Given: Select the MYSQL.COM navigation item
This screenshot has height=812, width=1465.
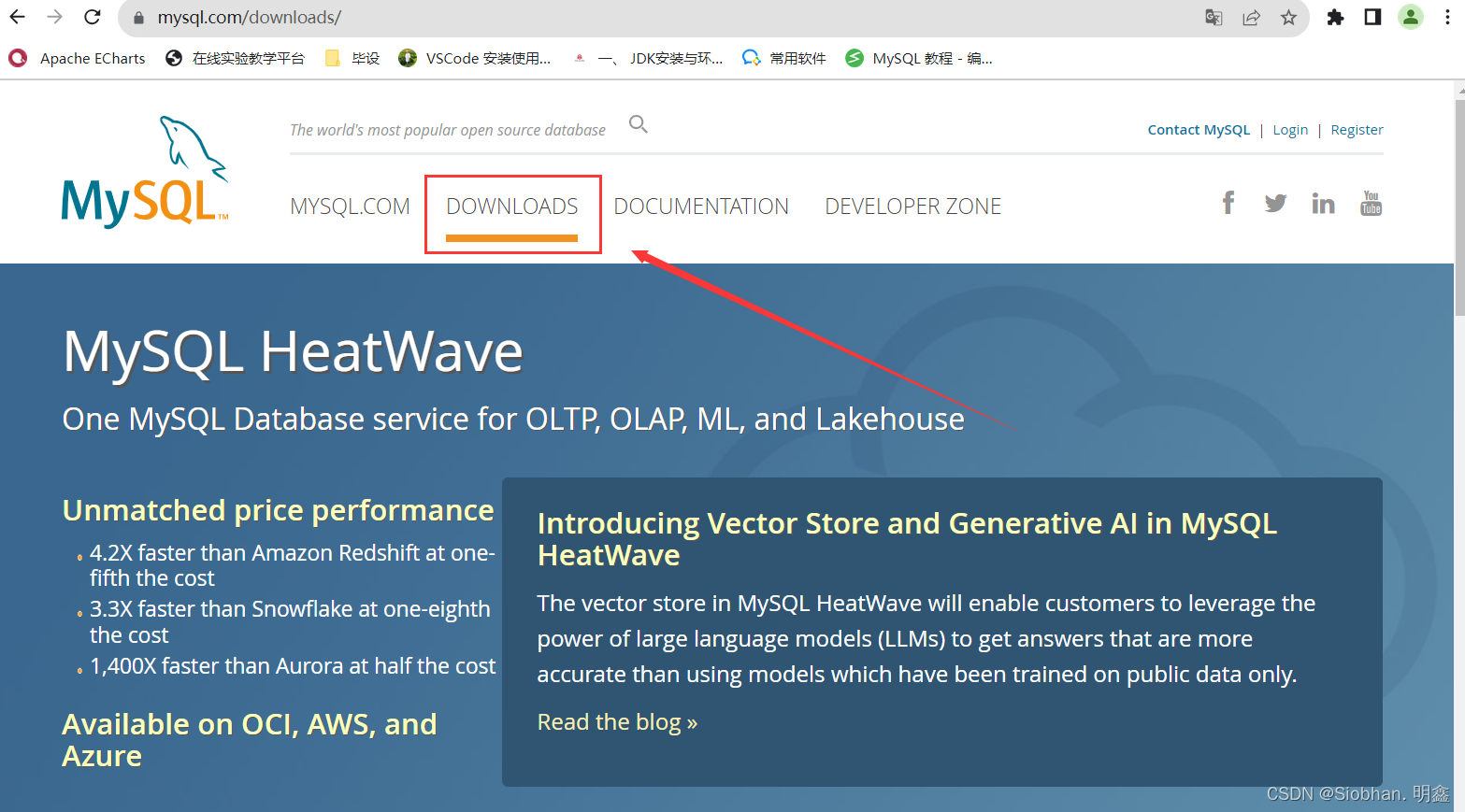Looking at the screenshot, I should [350, 206].
